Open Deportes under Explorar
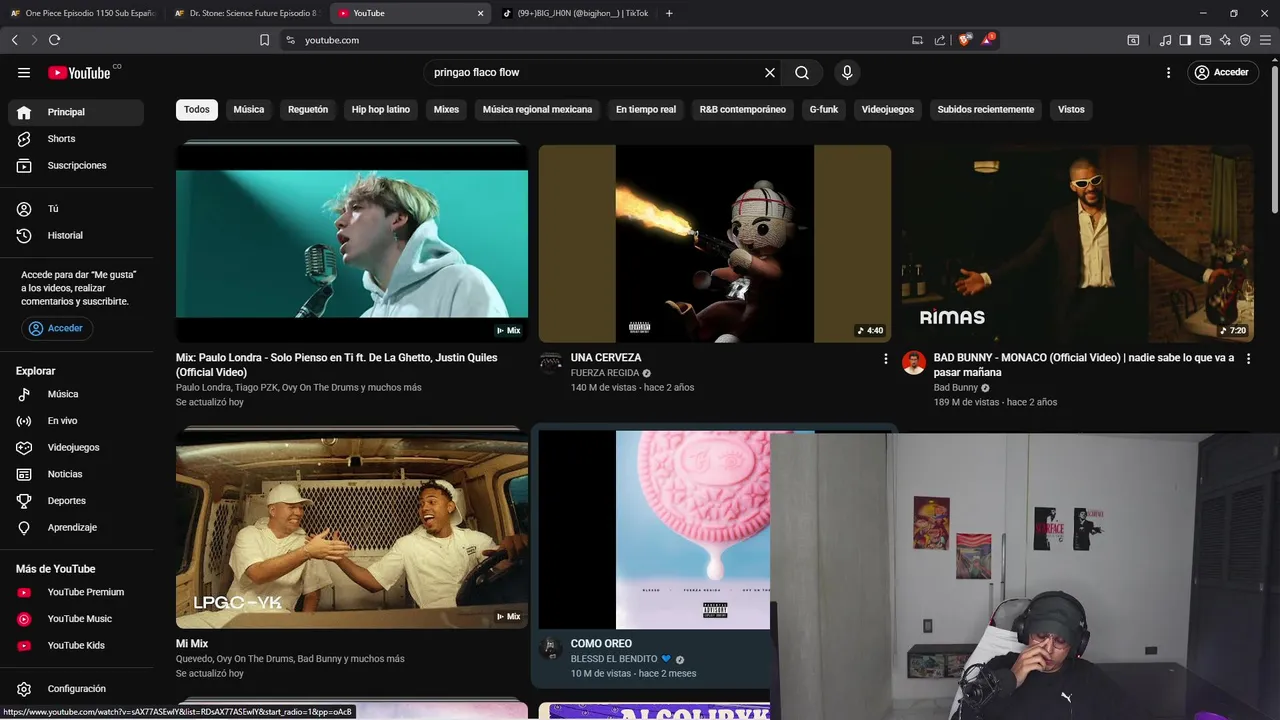The height and width of the screenshot is (720, 1280). coord(76,500)
